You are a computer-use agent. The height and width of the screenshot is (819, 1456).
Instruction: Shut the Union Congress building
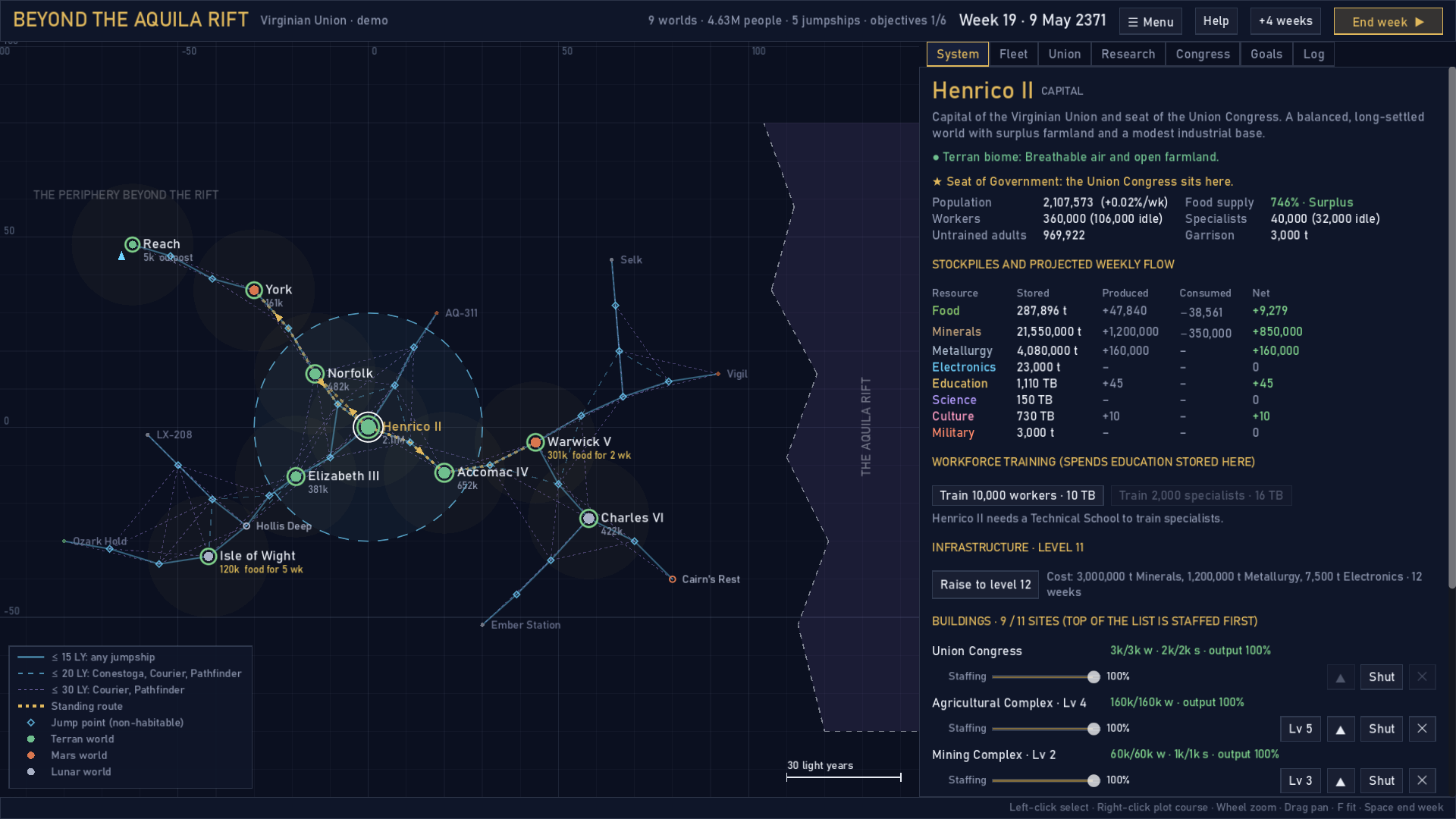[x=1381, y=677]
